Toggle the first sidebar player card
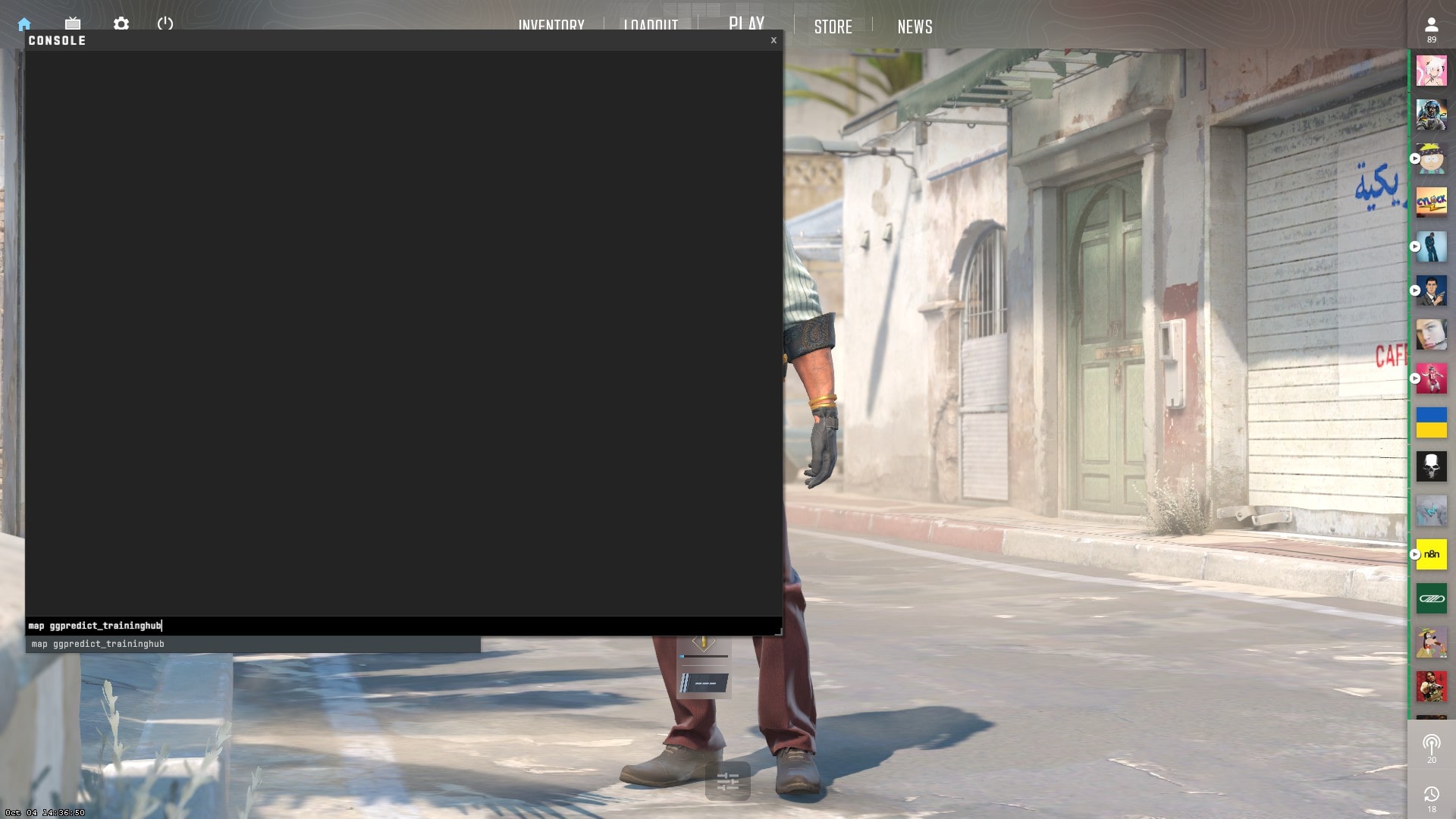This screenshot has width=1456, height=819. 1432,69
